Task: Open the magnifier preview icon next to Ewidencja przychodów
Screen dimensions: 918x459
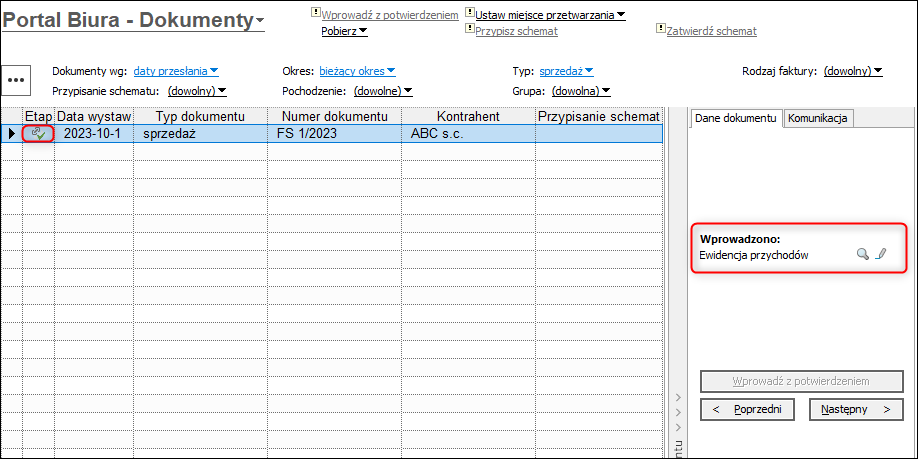Action: click(x=862, y=254)
